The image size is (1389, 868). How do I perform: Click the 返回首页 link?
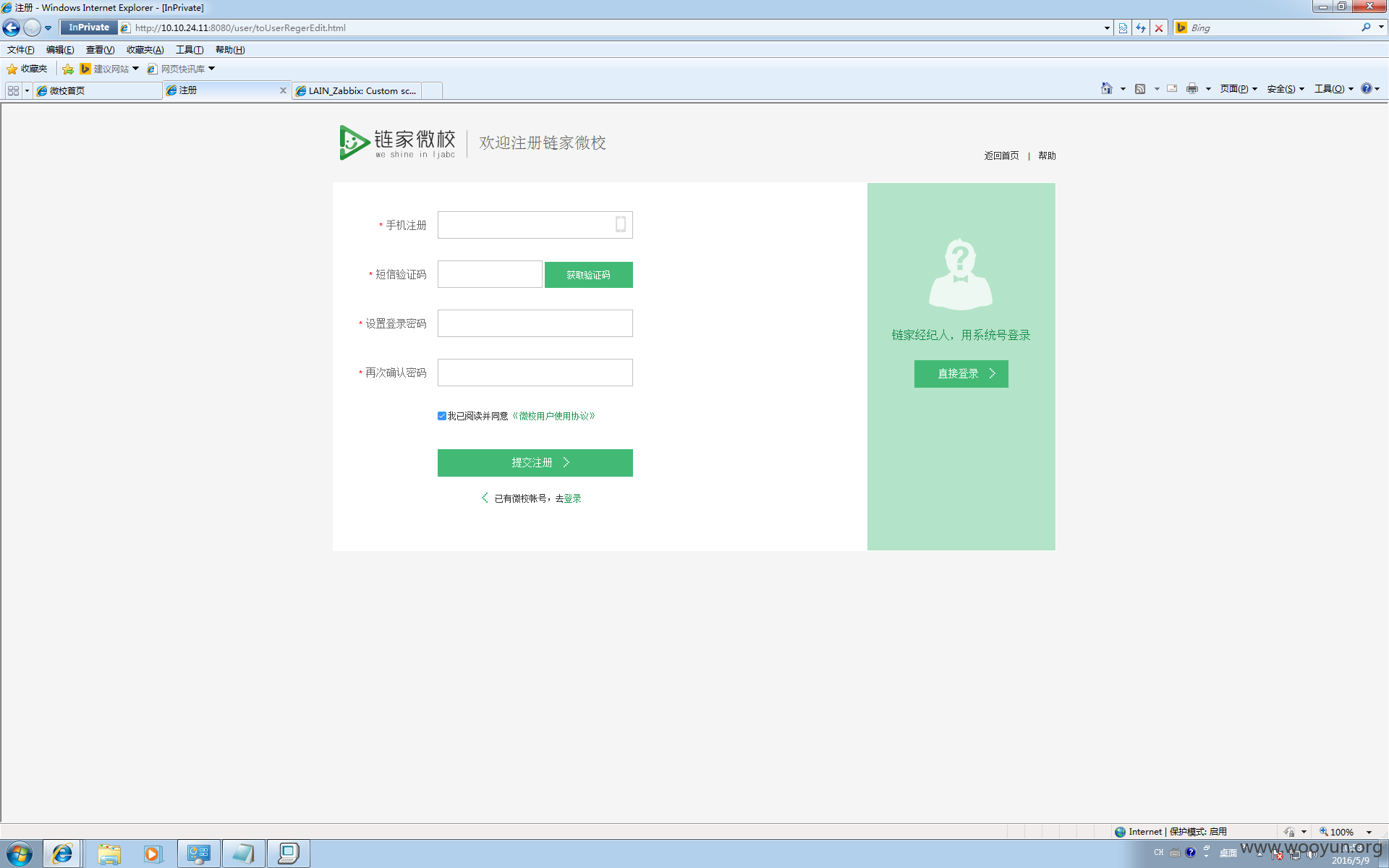pyautogui.click(x=1001, y=156)
